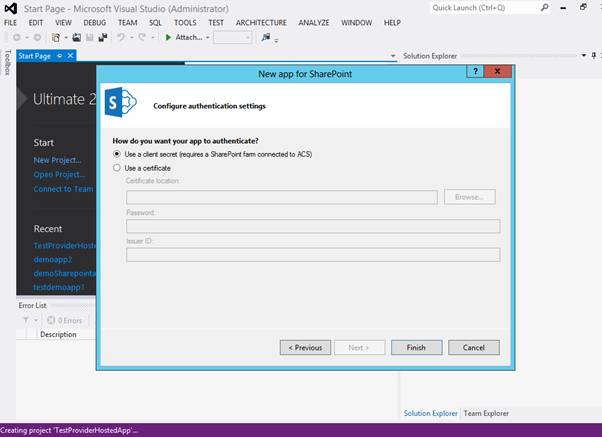Click the Quick Launch magnifier icon

coord(544,7)
